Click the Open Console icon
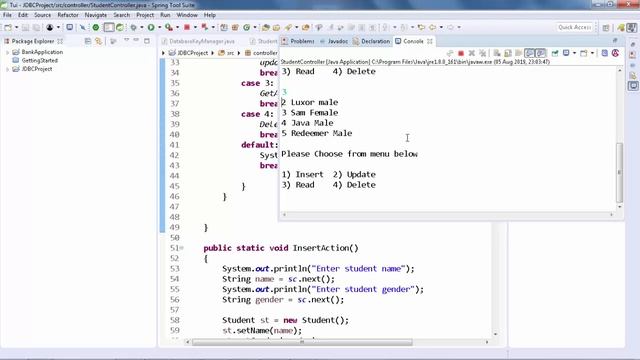This screenshot has width=640, height=360. pos(584,53)
